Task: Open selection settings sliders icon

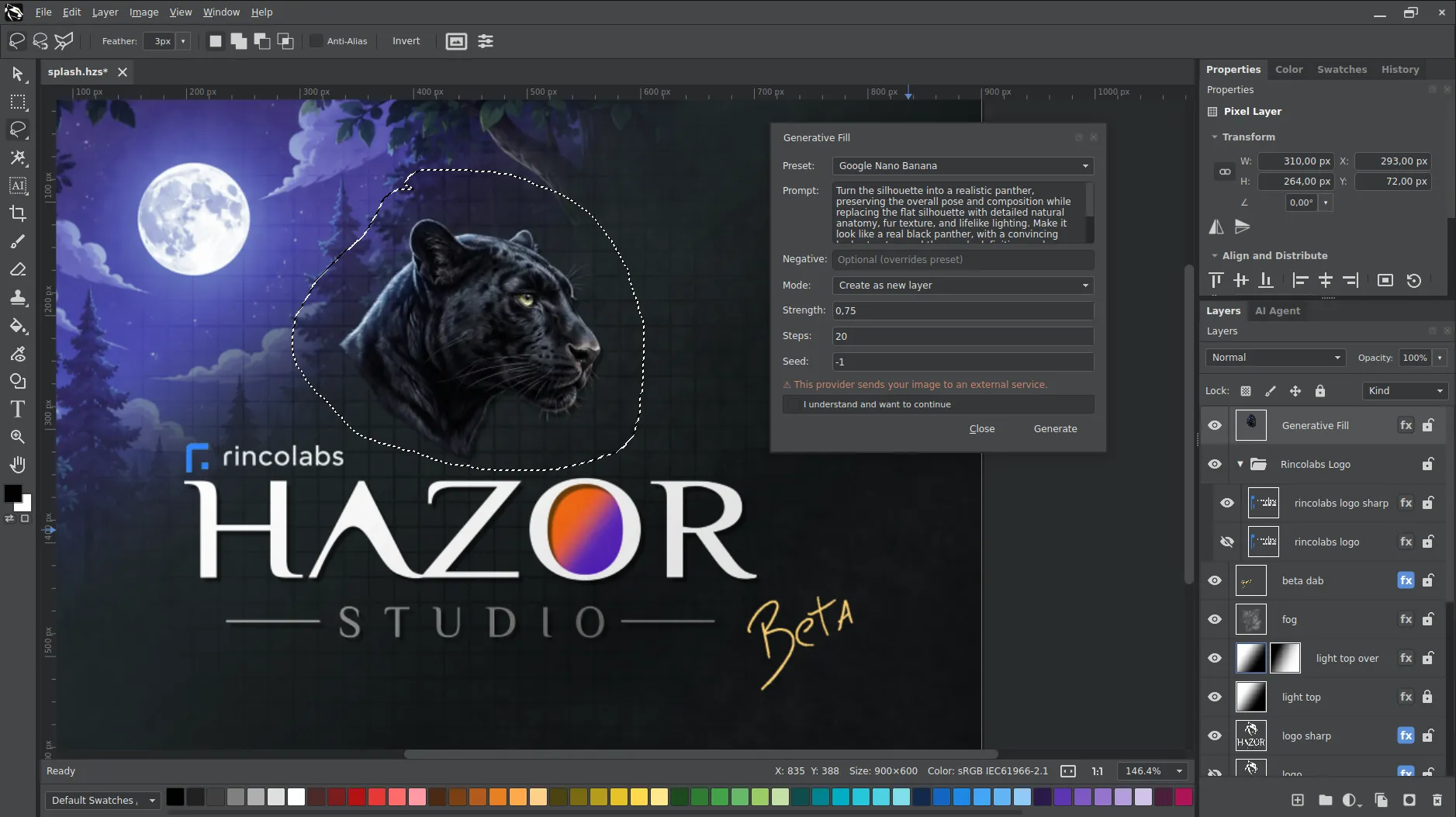Action: [x=486, y=41]
